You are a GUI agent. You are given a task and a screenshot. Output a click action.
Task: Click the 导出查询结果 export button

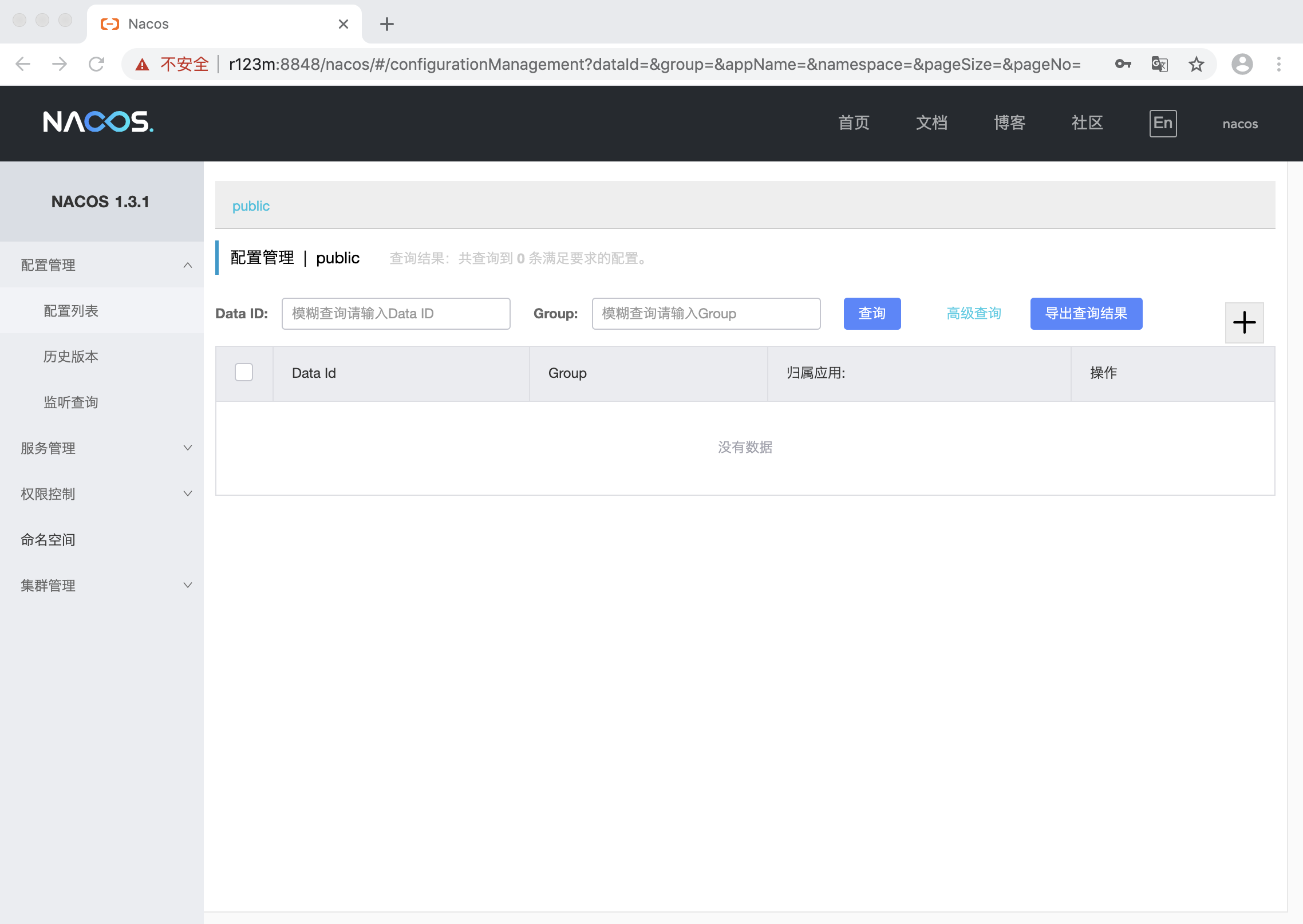click(1086, 313)
